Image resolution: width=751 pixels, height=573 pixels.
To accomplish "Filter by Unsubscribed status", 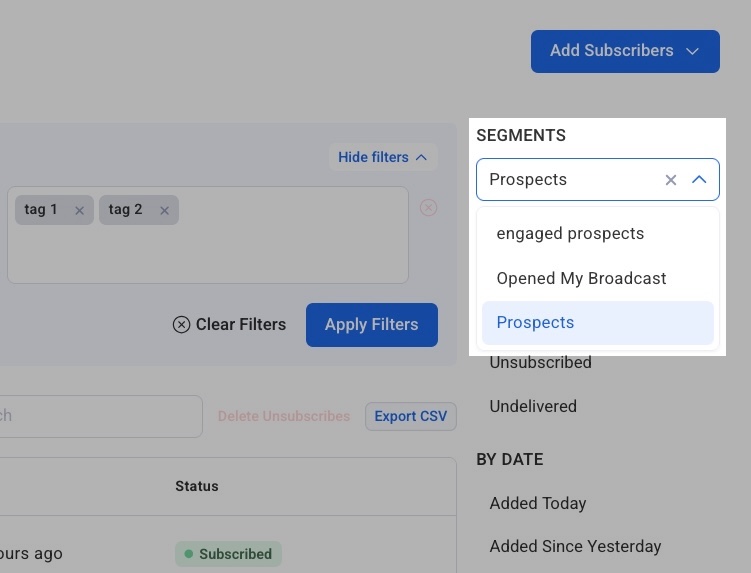I will [x=540, y=363].
